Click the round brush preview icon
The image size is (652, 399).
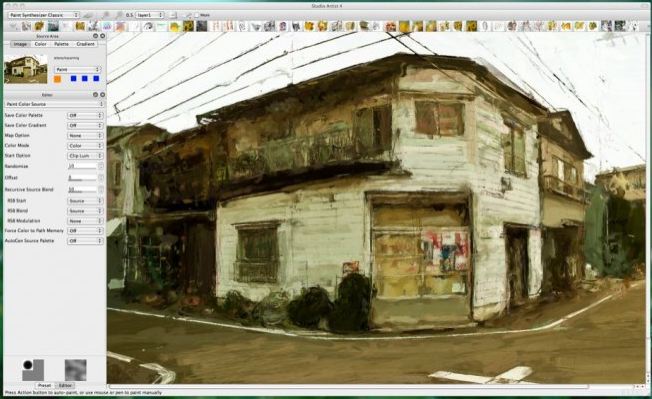(33, 370)
